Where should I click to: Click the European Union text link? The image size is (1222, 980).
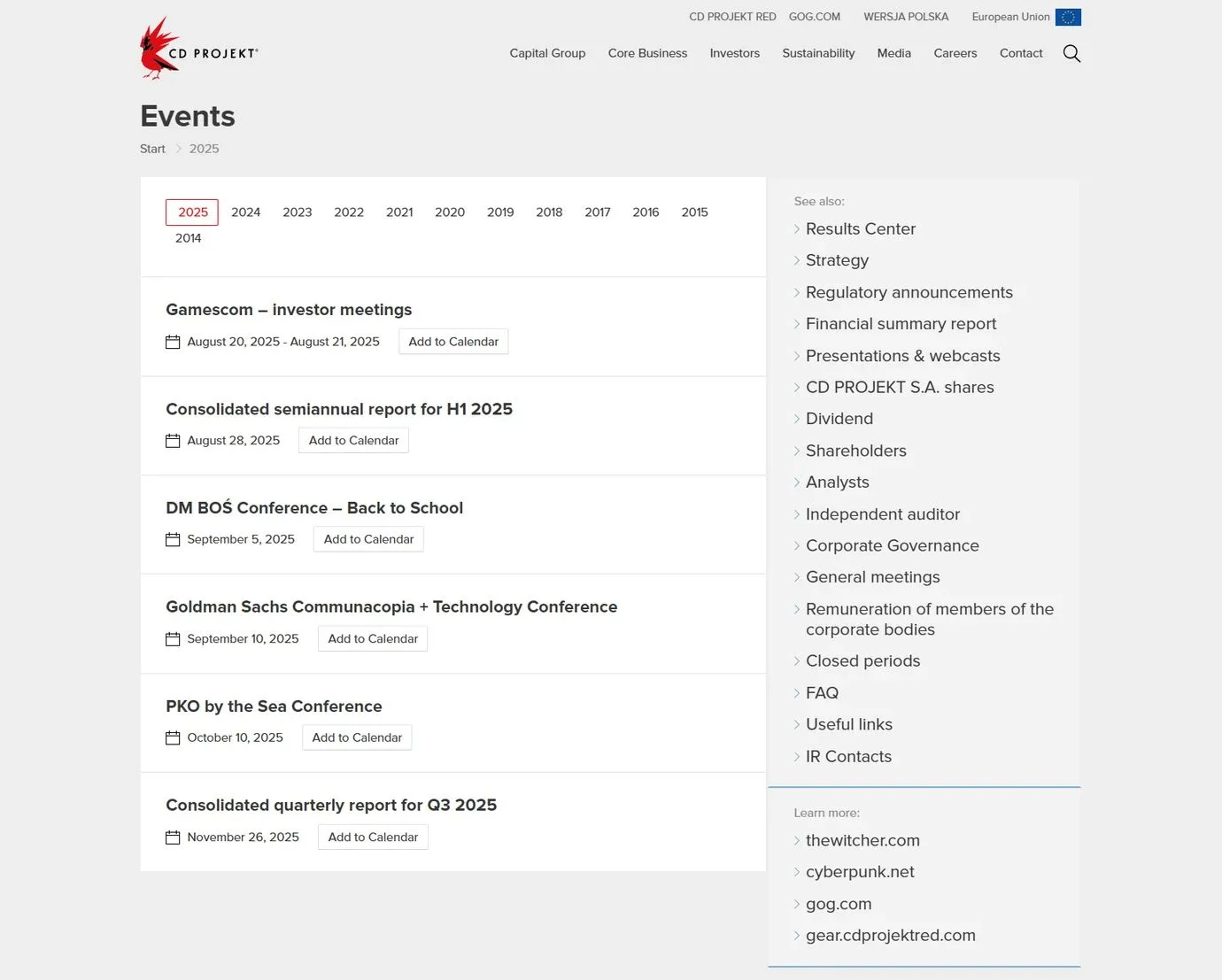1010,17
